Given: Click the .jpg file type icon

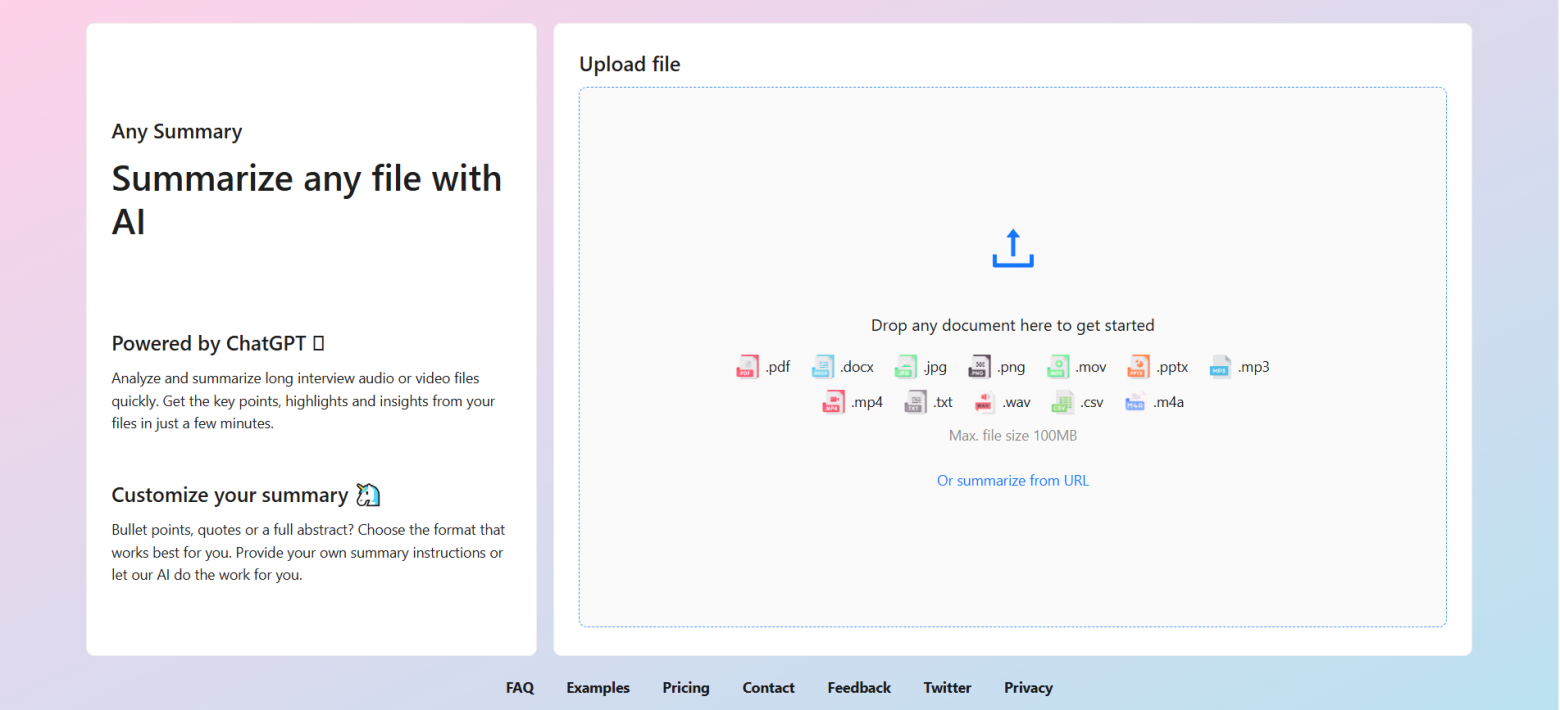Looking at the screenshot, I should point(906,367).
